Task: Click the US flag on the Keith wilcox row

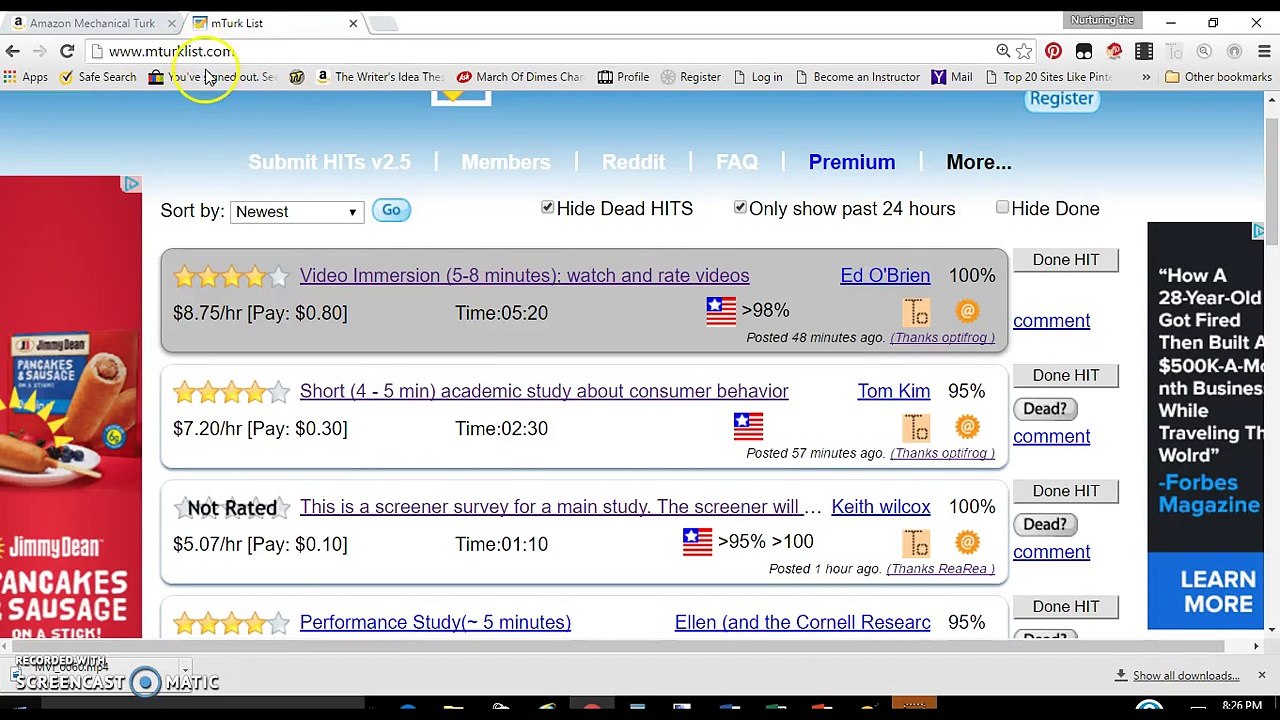Action: click(x=697, y=542)
